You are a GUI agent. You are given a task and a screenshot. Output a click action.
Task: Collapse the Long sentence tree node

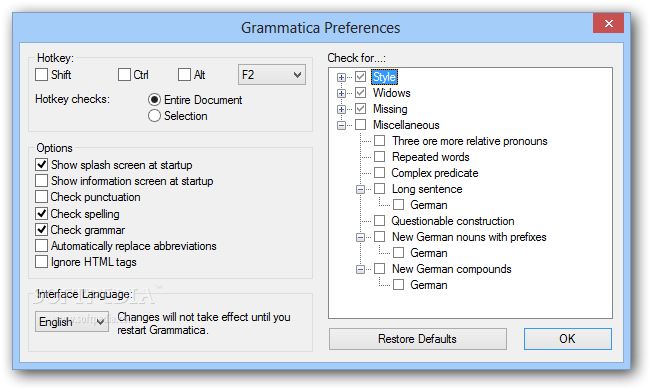[360, 189]
